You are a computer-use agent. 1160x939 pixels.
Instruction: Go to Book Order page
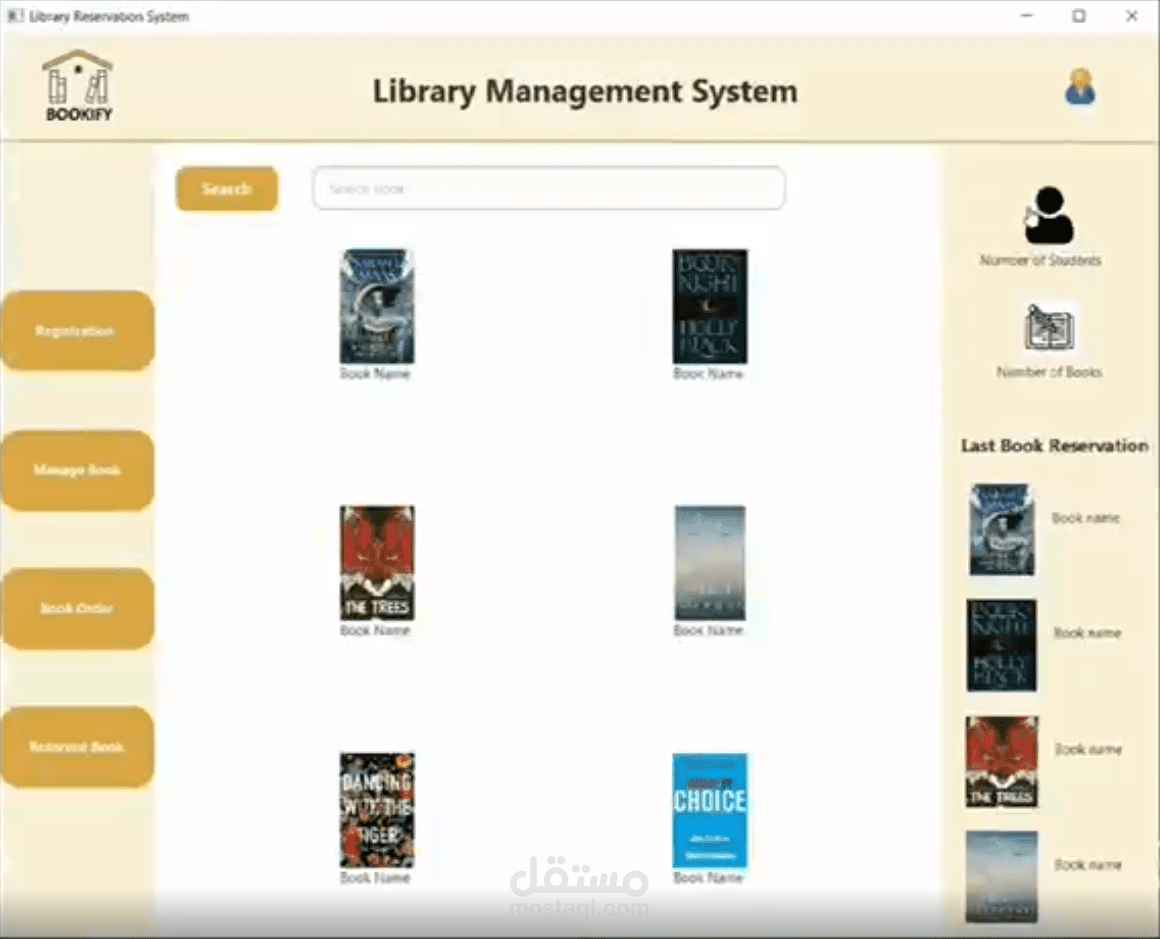(x=77, y=608)
